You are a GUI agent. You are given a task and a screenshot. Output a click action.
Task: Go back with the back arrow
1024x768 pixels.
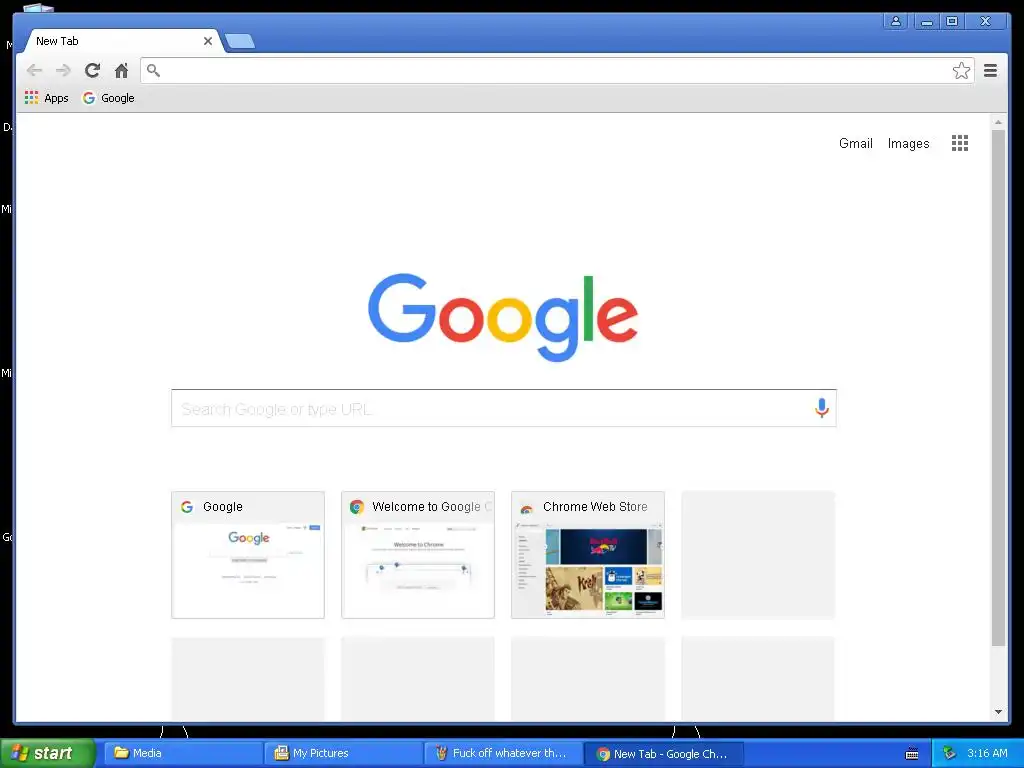[x=35, y=71]
